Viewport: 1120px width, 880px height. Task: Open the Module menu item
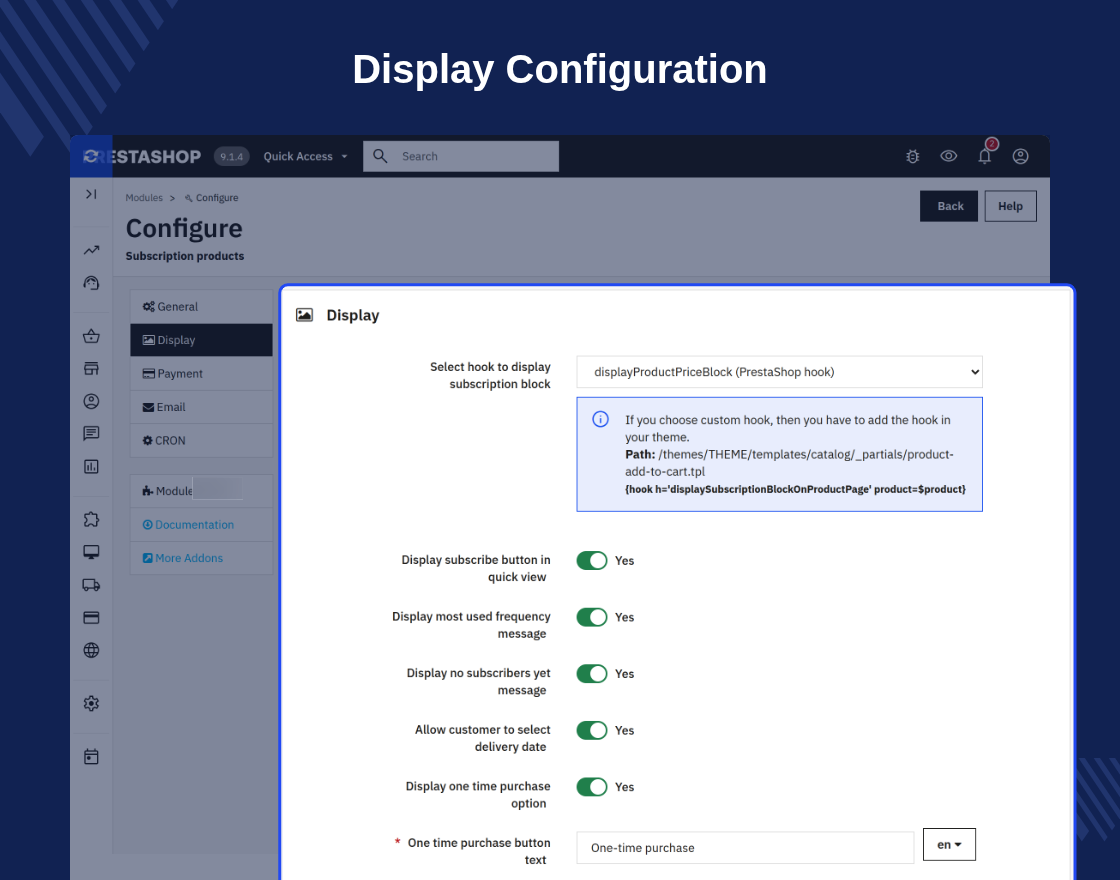[201, 491]
